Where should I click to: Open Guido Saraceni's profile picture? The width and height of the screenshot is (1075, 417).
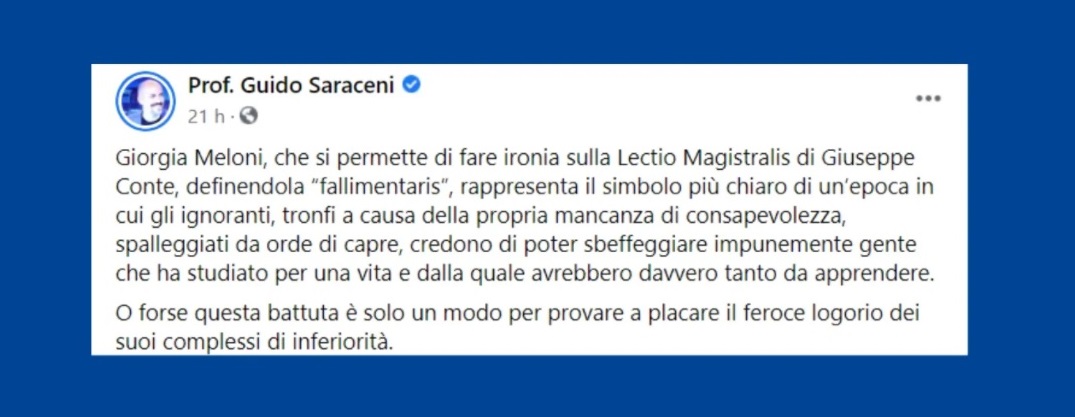tap(145, 101)
